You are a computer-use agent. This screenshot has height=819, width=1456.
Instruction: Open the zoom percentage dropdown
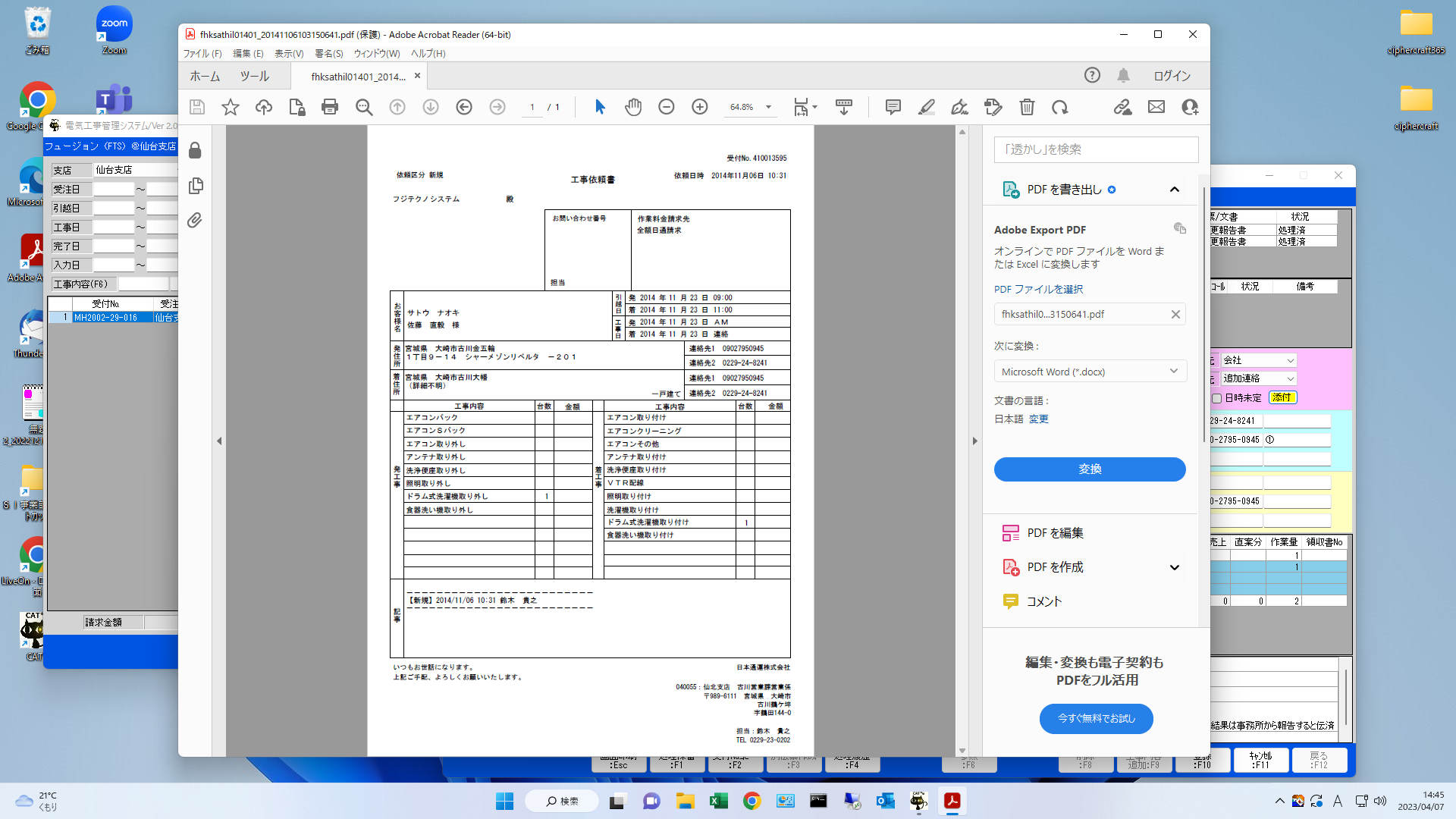tap(768, 107)
